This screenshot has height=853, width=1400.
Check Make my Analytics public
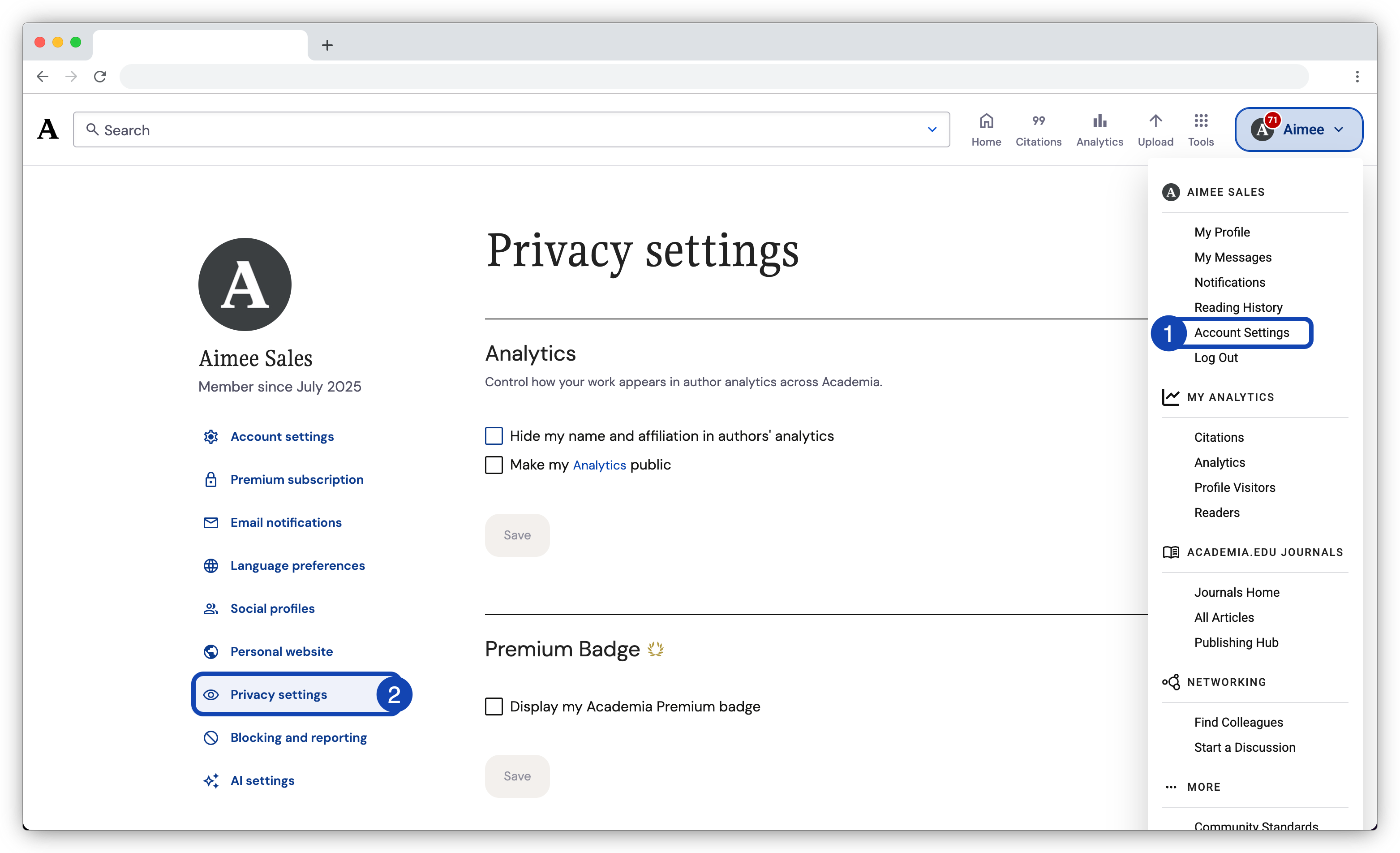tap(494, 465)
